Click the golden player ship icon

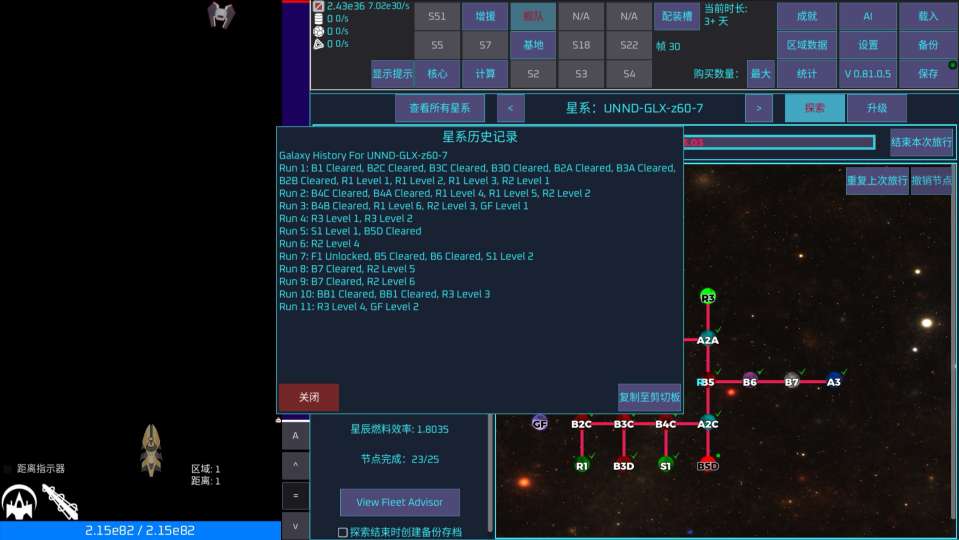[151, 450]
